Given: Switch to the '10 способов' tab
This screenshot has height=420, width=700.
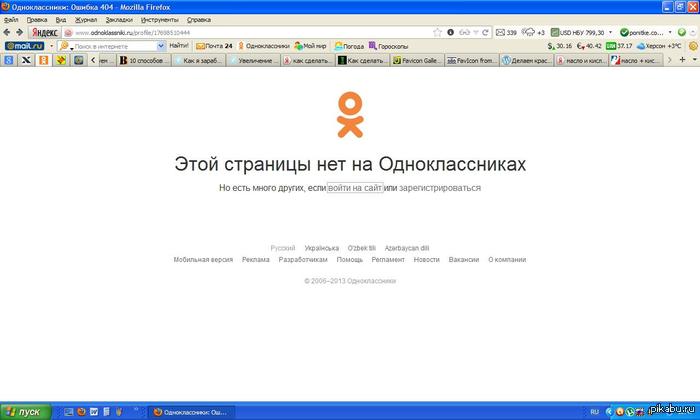Looking at the screenshot, I should (x=144, y=60).
